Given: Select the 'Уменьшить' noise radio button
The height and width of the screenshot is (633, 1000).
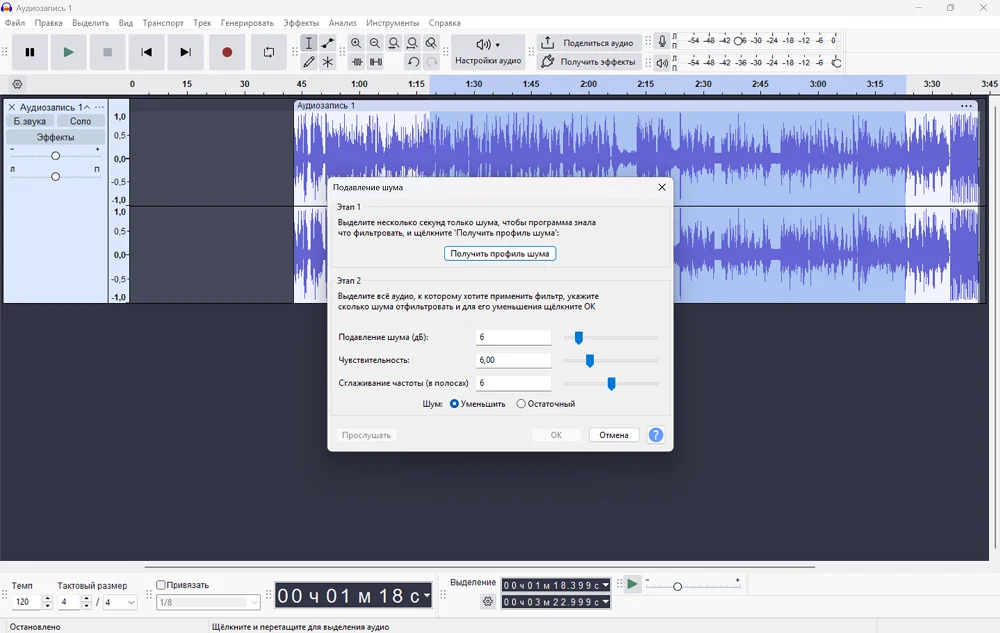Looking at the screenshot, I should (455, 404).
